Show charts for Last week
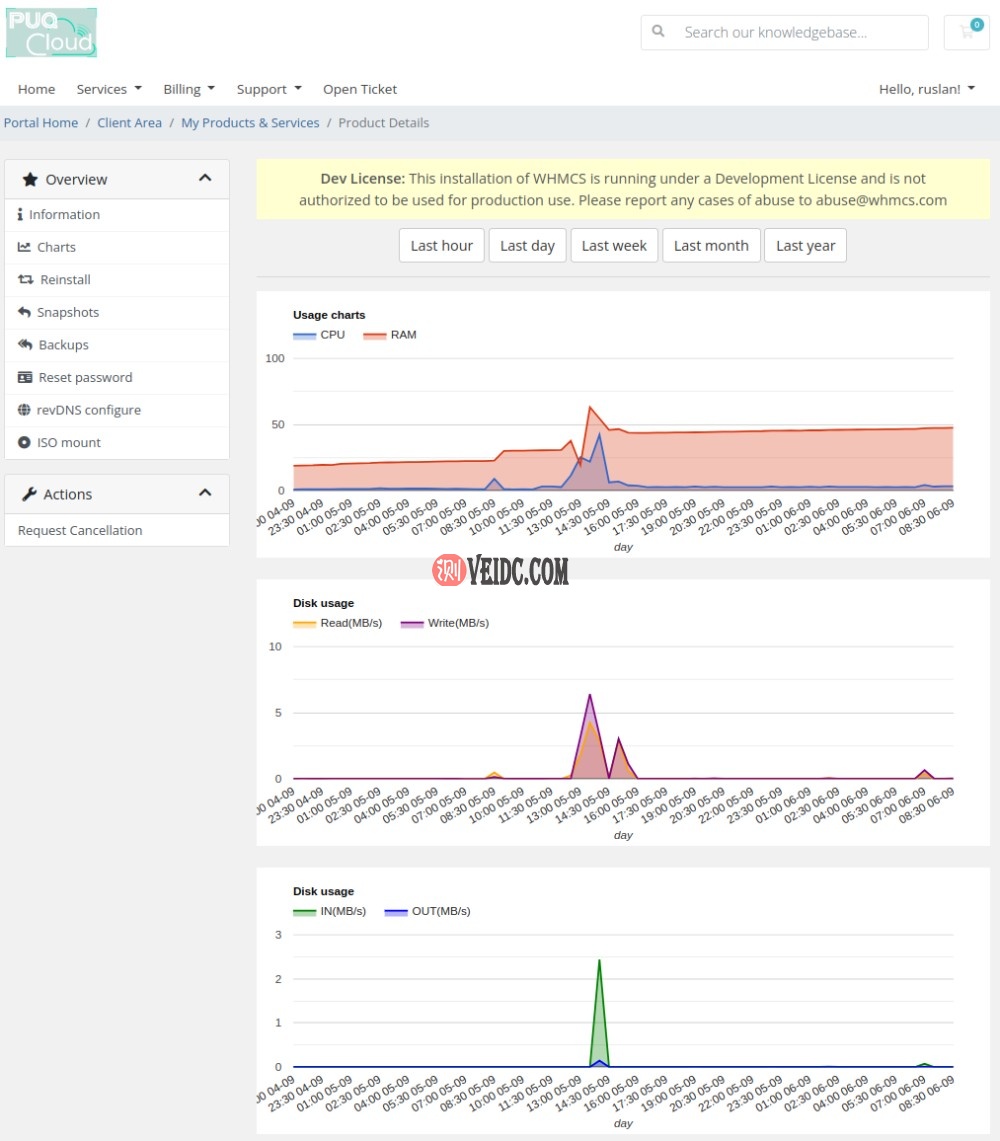The image size is (1000, 1141). [x=614, y=246]
